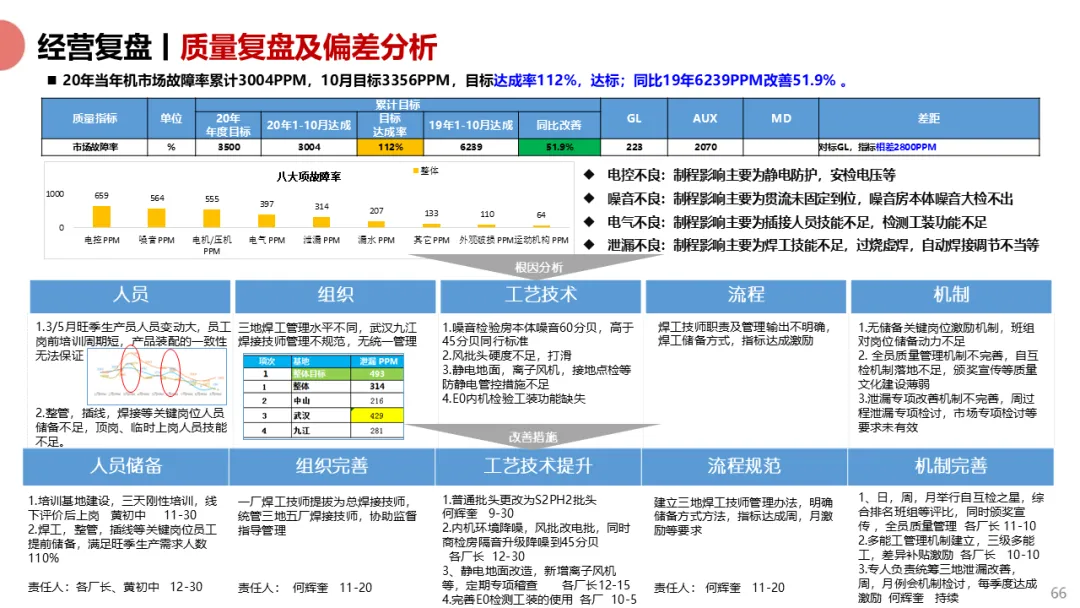The image size is (1080, 608).
Task: Click the 单位 column header
Action: point(171,118)
